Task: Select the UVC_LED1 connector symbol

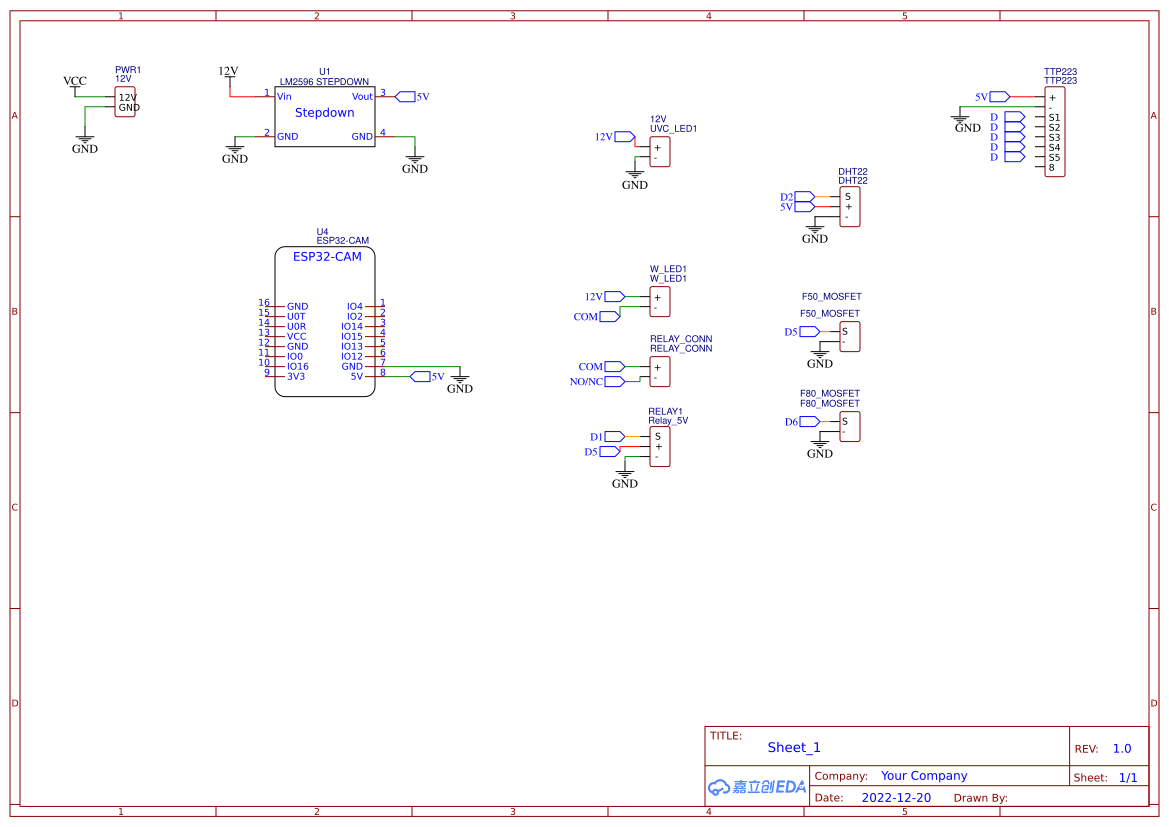Action: [659, 152]
